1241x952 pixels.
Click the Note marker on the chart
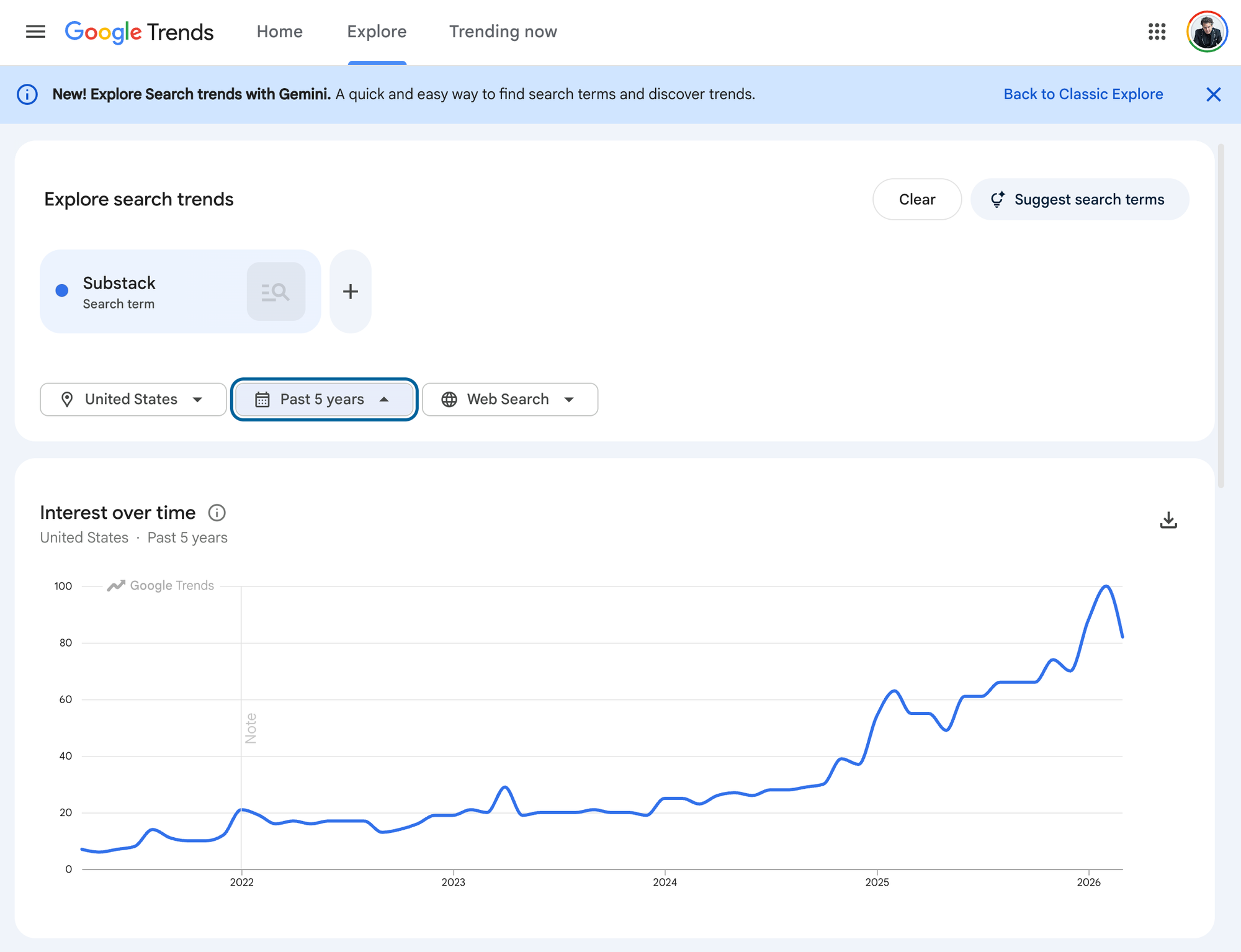(x=251, y=728)
